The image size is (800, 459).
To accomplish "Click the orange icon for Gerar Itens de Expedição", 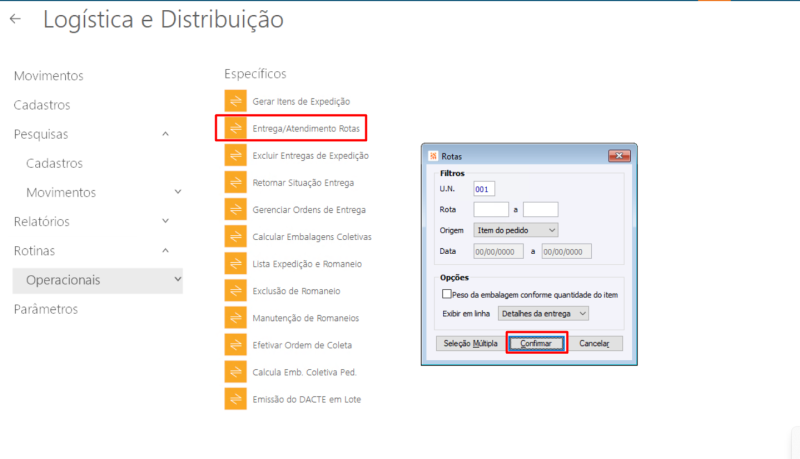I will [x=235, y=101].
